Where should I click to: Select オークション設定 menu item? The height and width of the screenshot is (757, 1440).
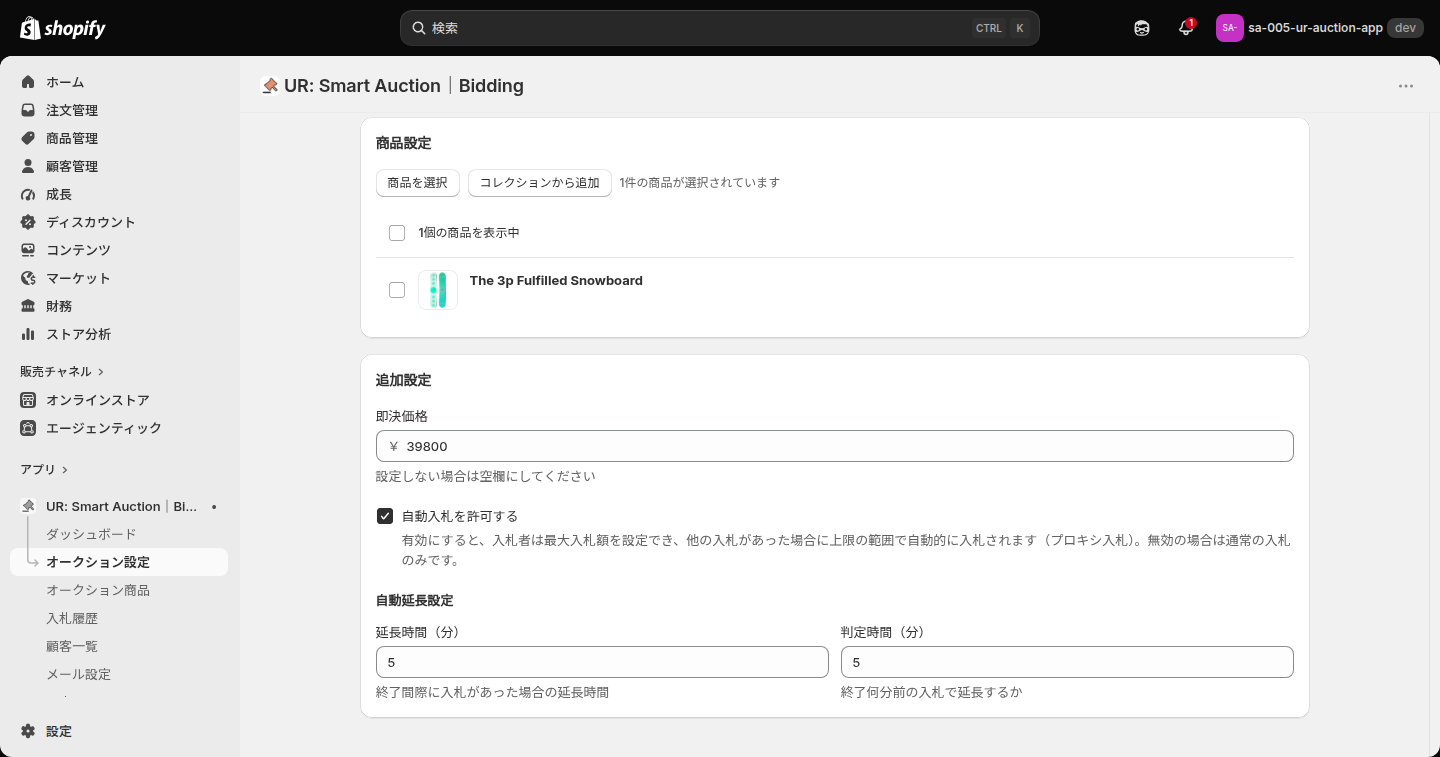click(x=119, y=562)
